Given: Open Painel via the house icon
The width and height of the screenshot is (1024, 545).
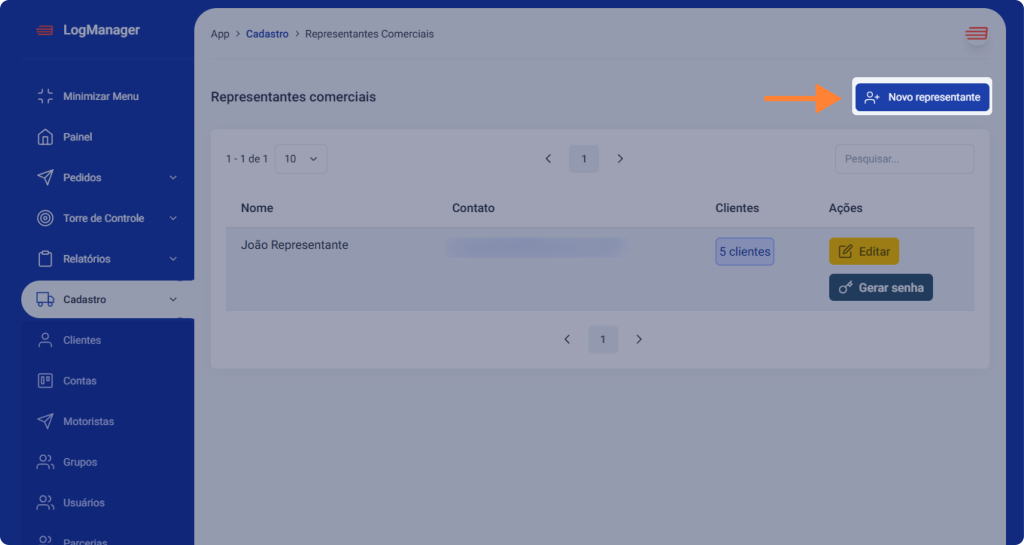Looking at the screenshot, I should coord(45,137).
